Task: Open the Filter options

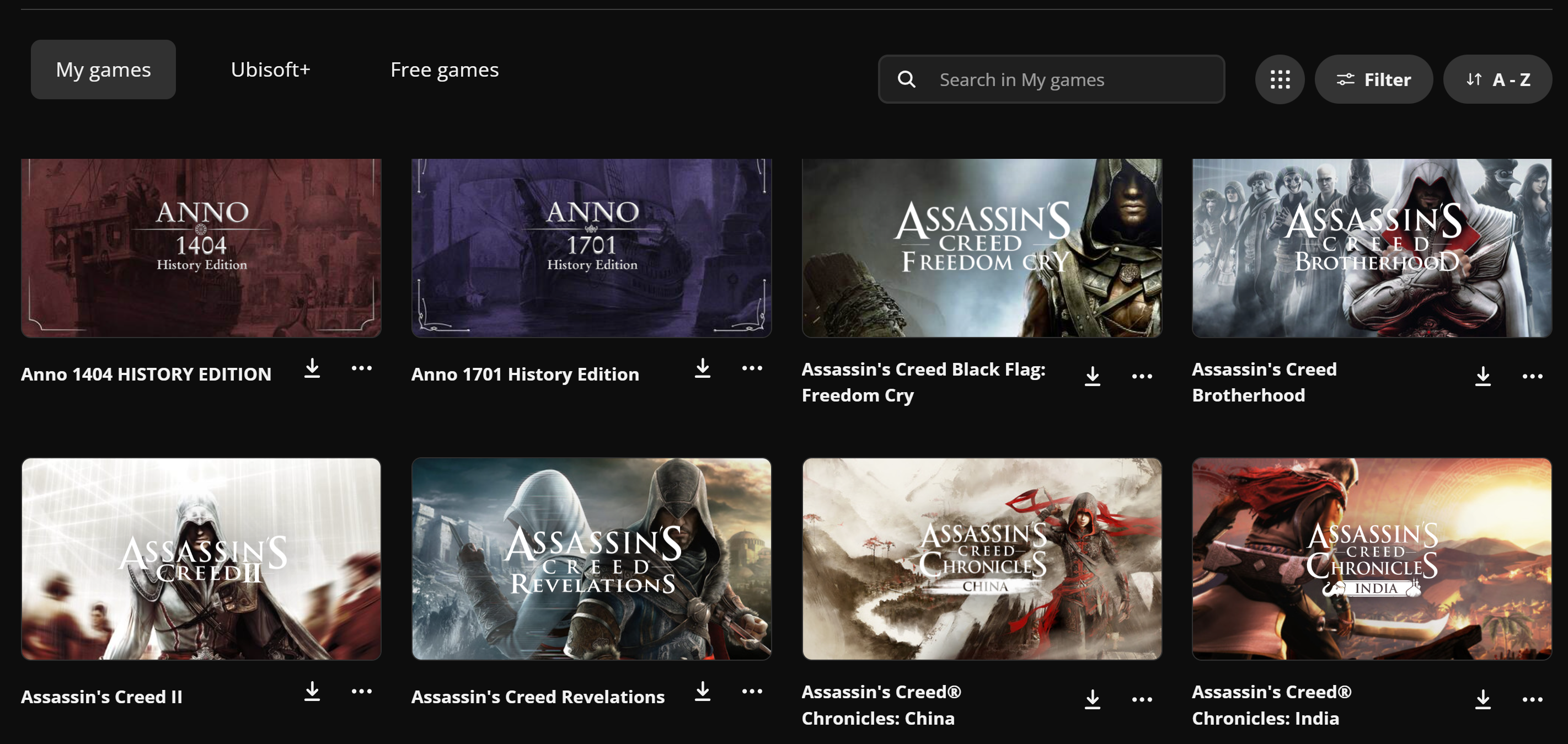Action: click(1373, 79)
